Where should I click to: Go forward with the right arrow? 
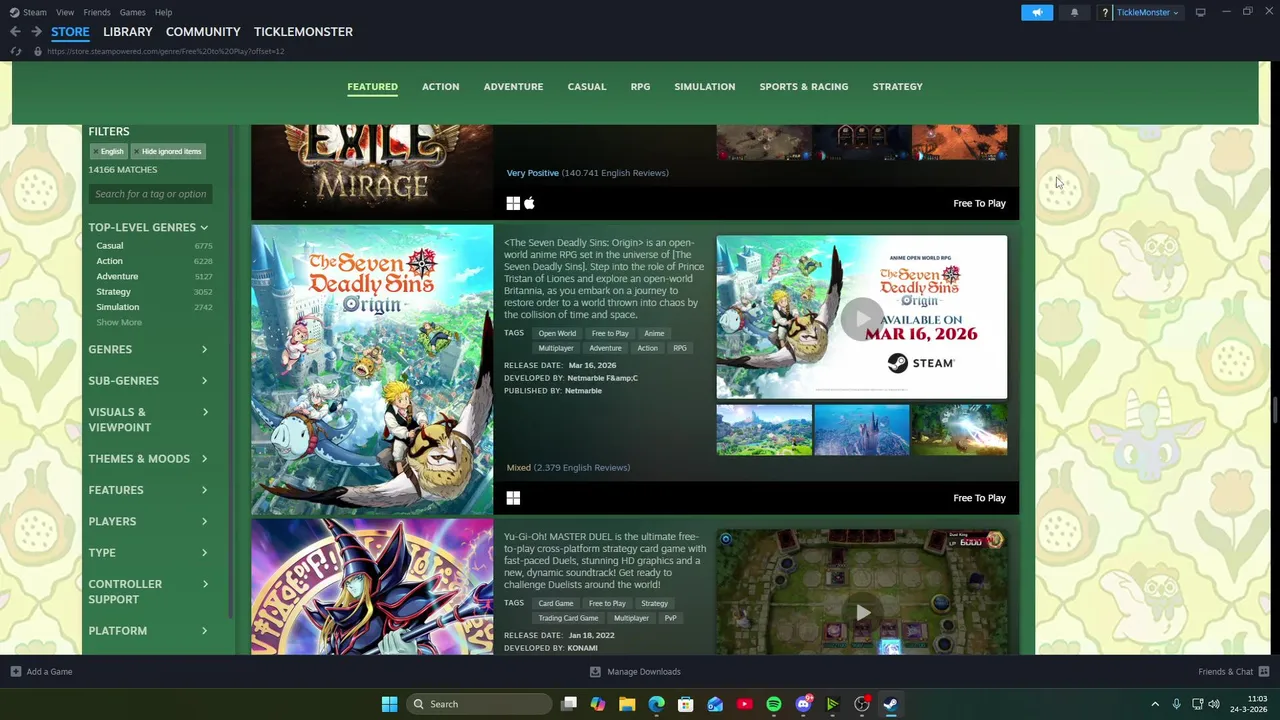(x=36, y=32)
